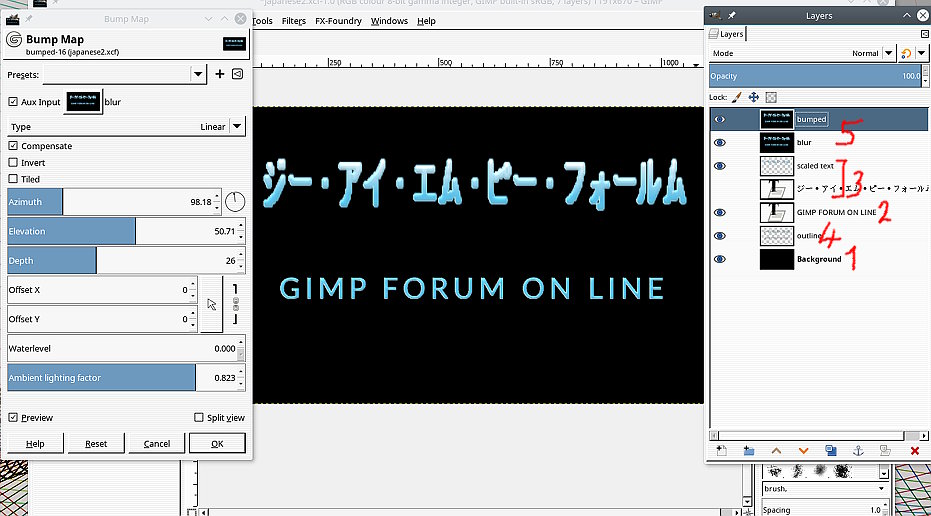This screenshot has height=516, width=931.
Task: Lock pixels with the paintbrush icon
Action: tap(736, 97)
